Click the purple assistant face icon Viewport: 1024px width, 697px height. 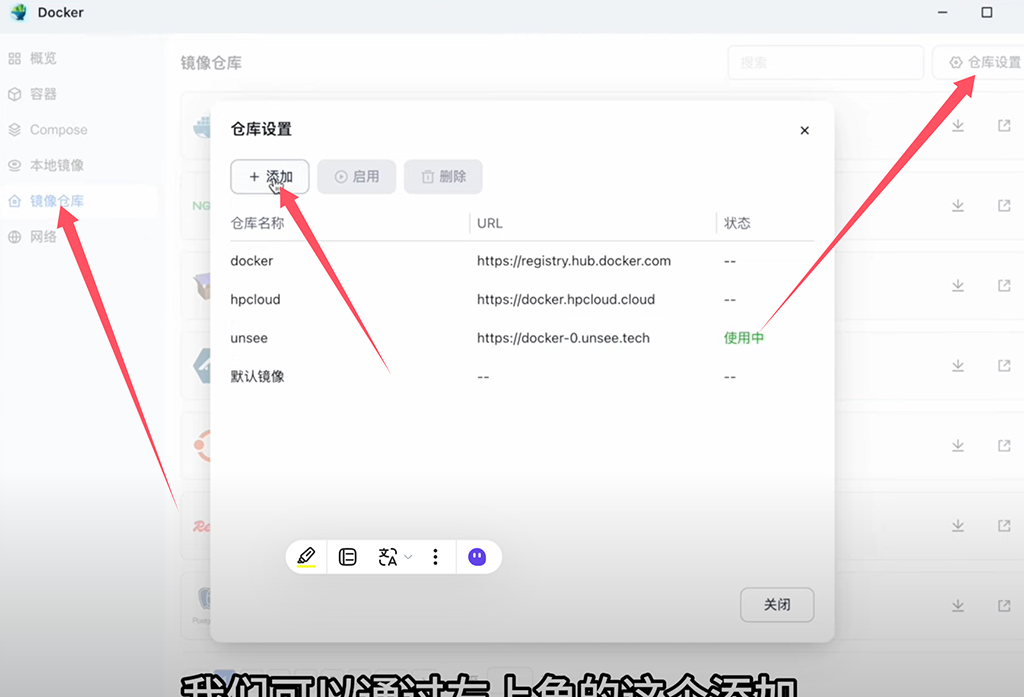477,557
